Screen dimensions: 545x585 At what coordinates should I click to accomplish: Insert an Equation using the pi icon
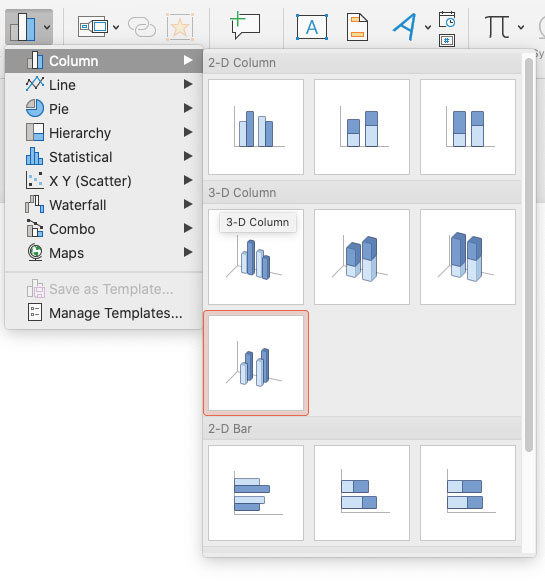click(x=497, y=27)
